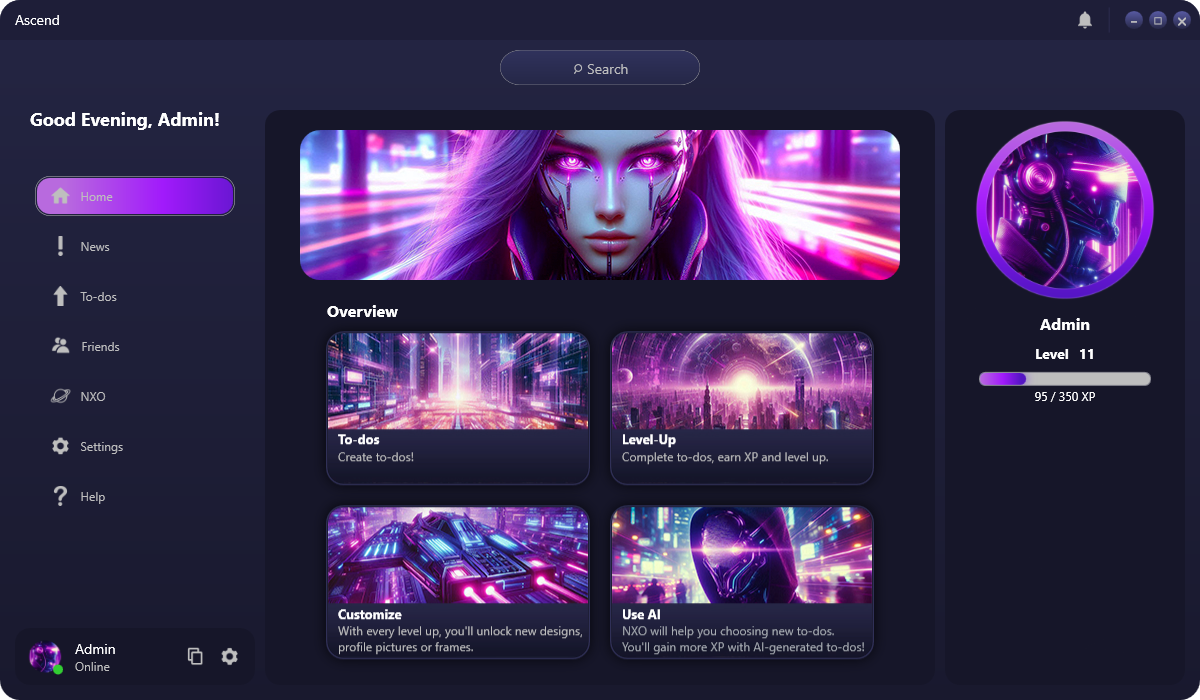Viewport: 1200px width, 700px height.
Task: Click into the Search field
Action: coord(600,68)
